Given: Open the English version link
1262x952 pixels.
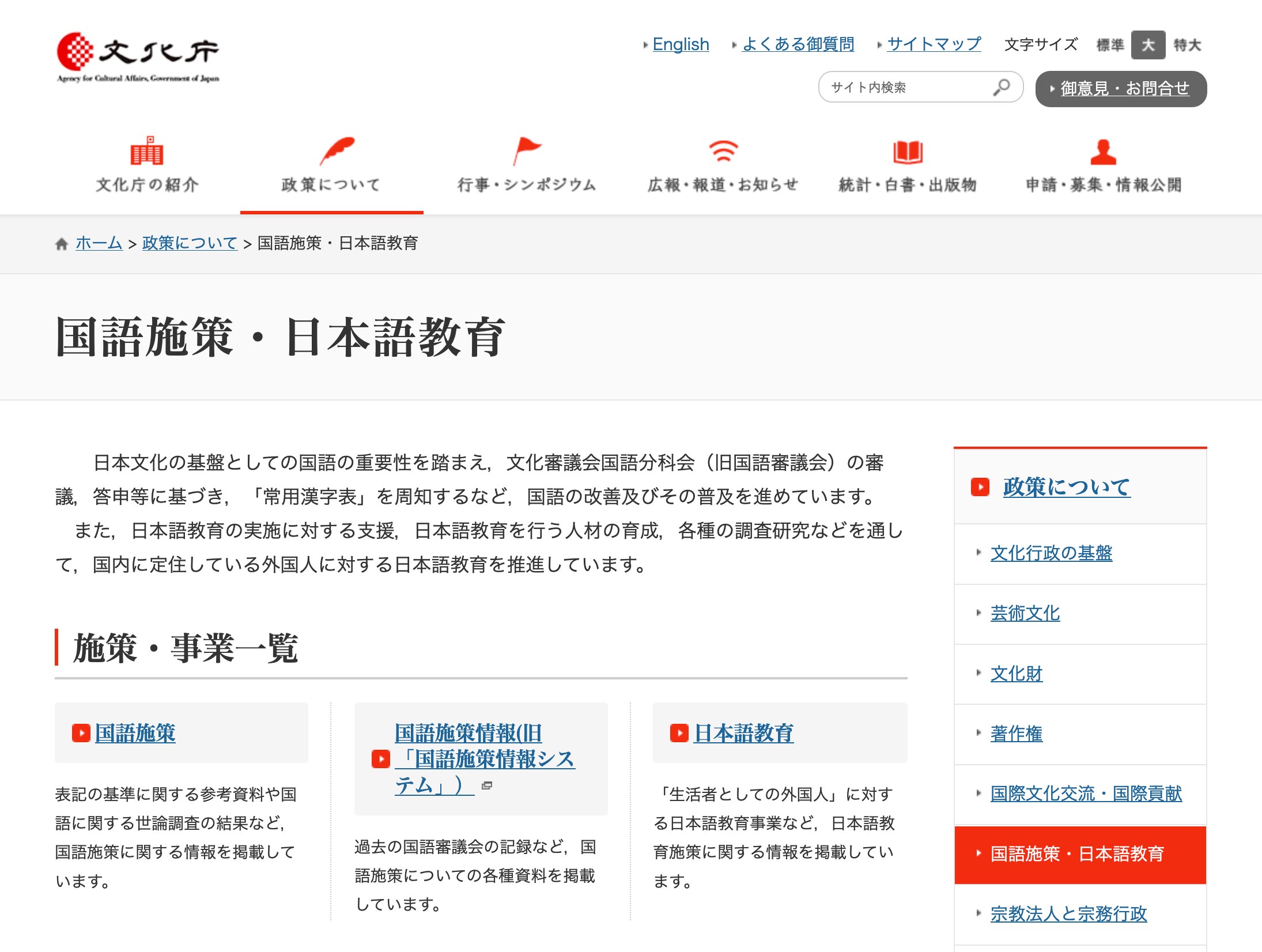Looking at the screenshot, I should tap(681, 44).
